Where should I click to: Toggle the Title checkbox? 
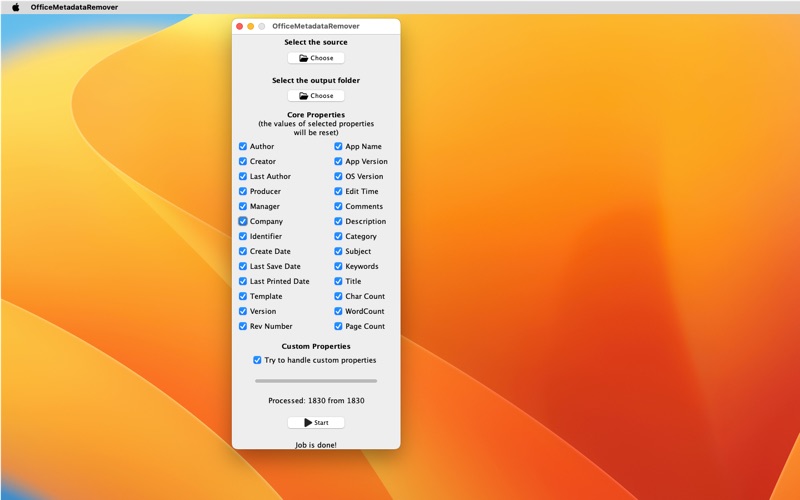click(338, 281)
